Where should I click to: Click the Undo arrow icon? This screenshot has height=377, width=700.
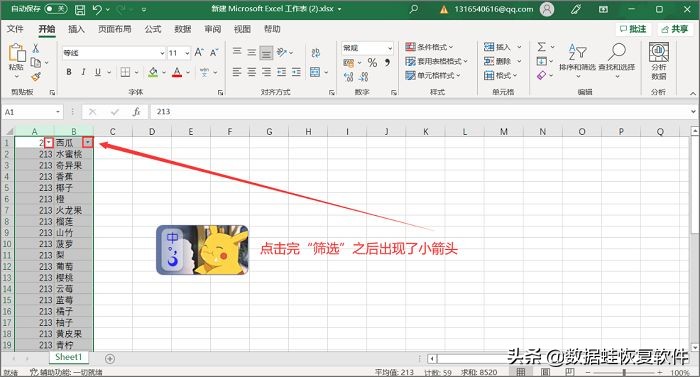click(x=97, y=9)
